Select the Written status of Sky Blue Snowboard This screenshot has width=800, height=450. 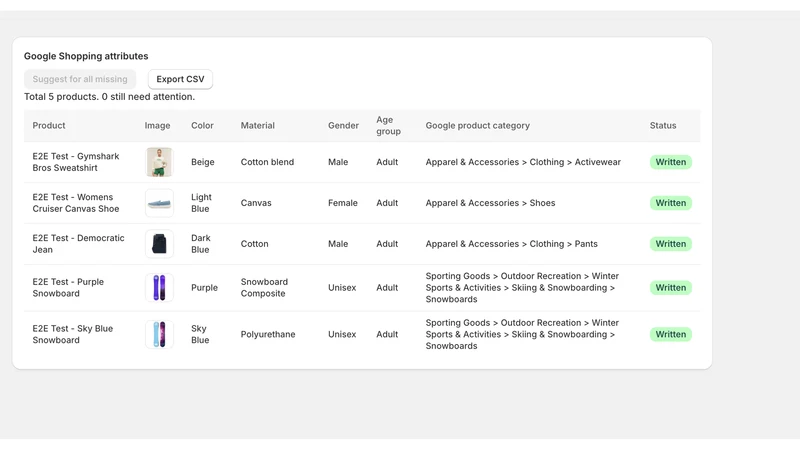point(670,334)
